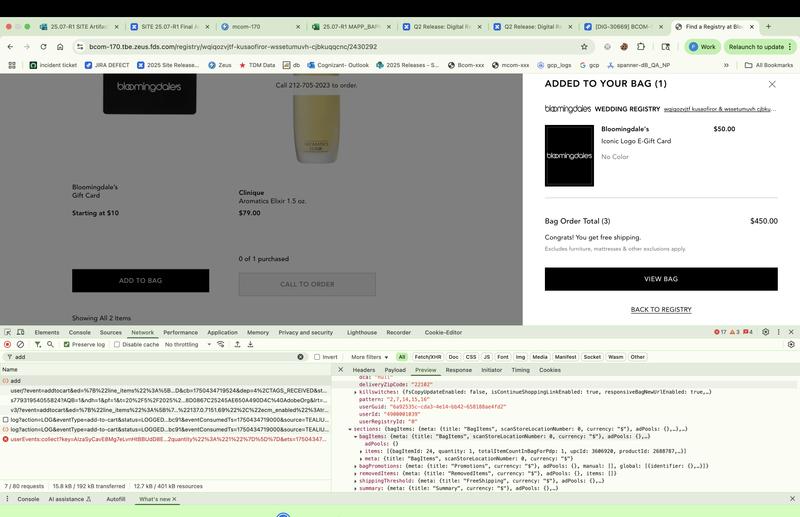This screenshot has height=517, width=800.
Task: Switch to the Console DevTools tab
Action: (80, 332)
